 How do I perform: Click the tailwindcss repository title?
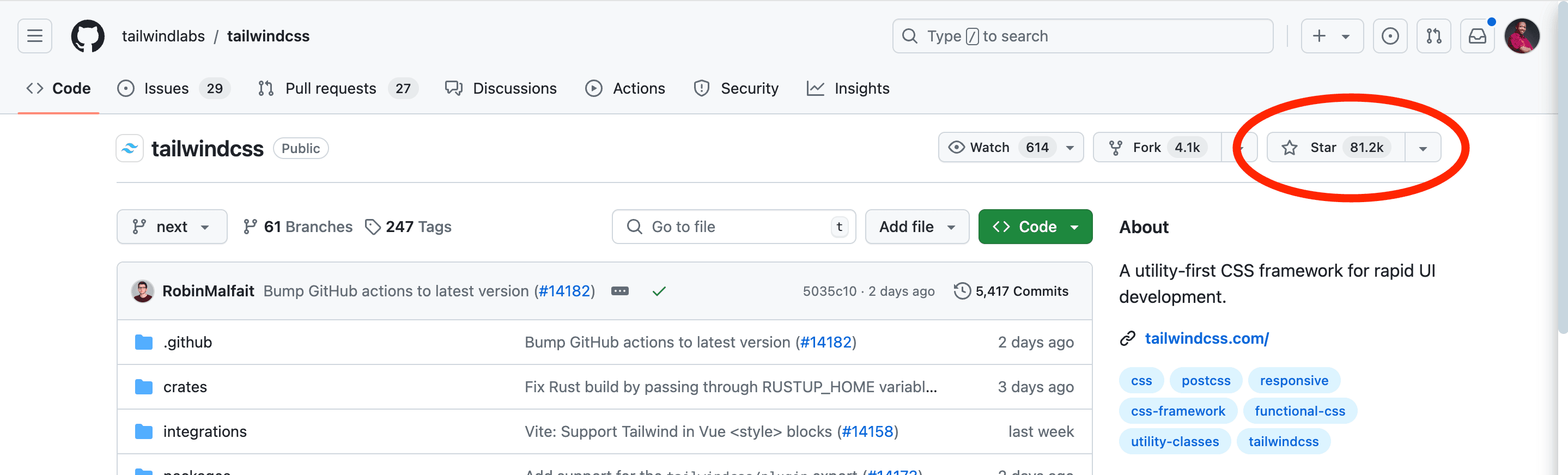207,149
